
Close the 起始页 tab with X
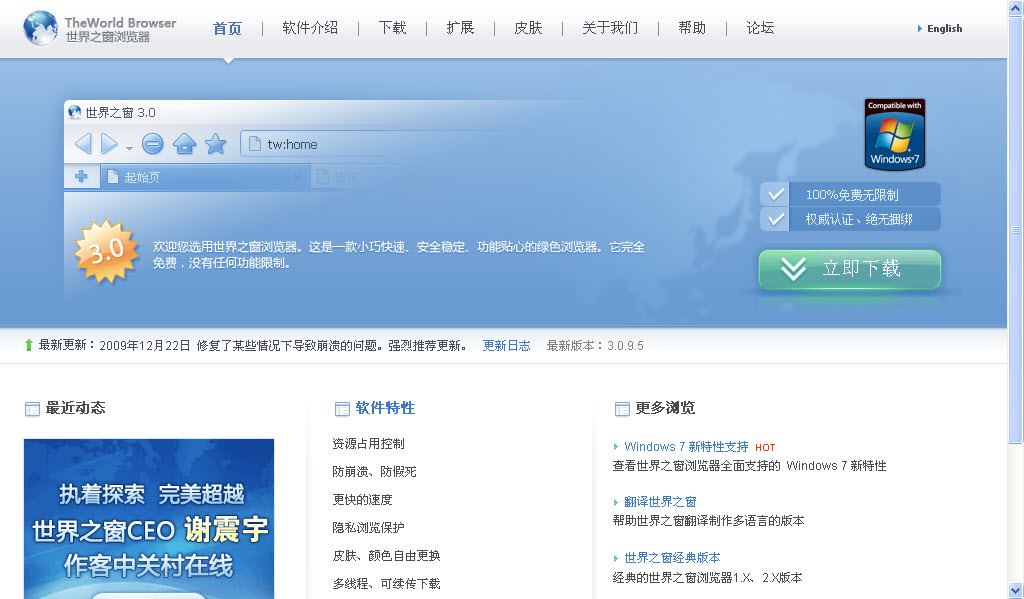(297, 176)
